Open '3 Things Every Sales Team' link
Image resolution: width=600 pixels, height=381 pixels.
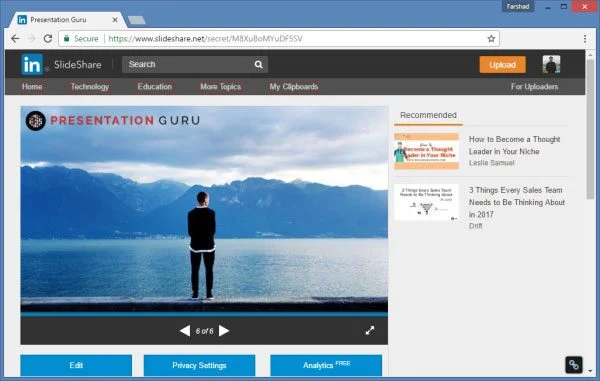pyautogui.click(x=517, y=202)
